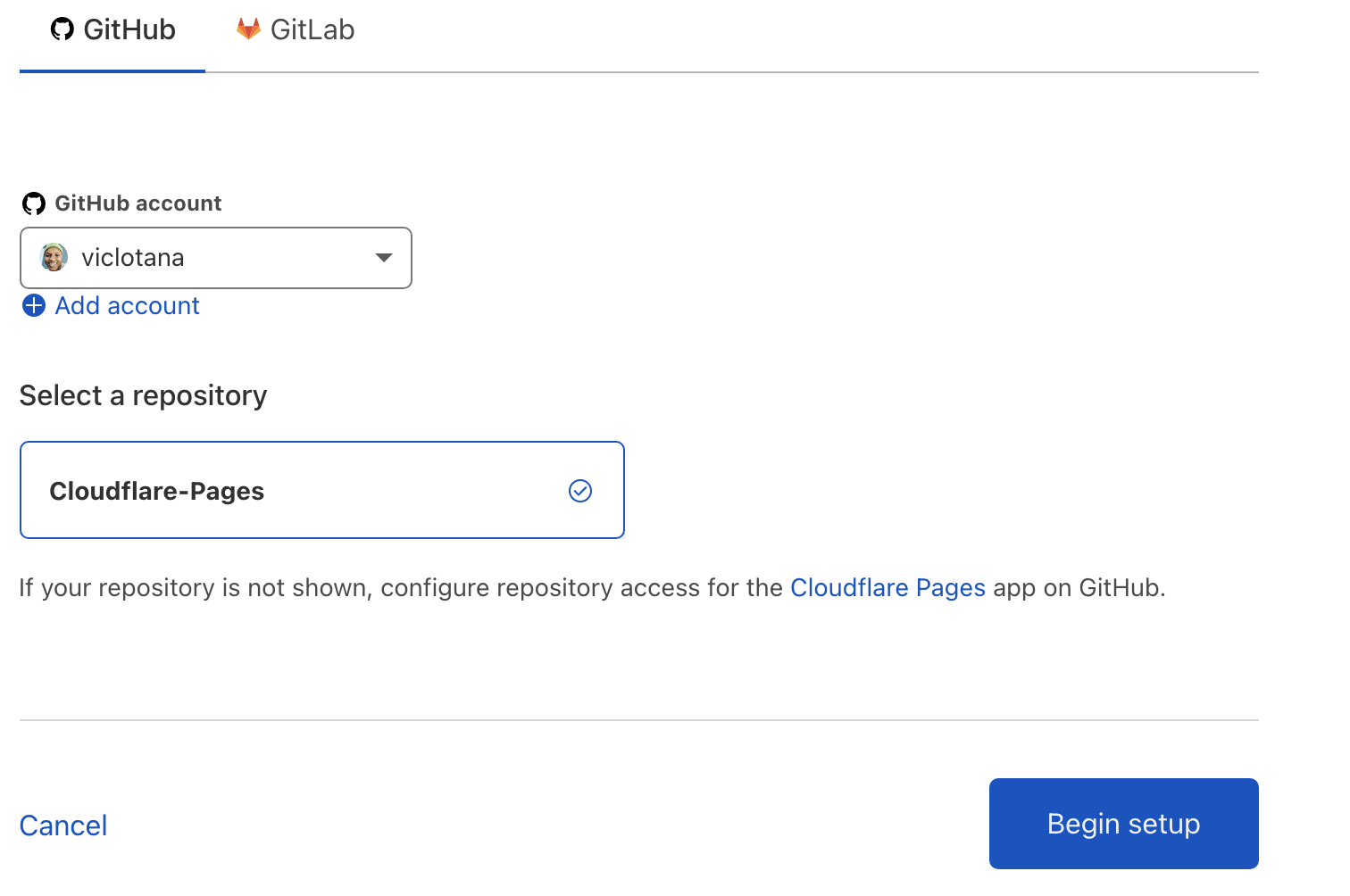Select the Cloudflare-Pages repository card
Screen dimensions: 1350x896
point(321,490)
